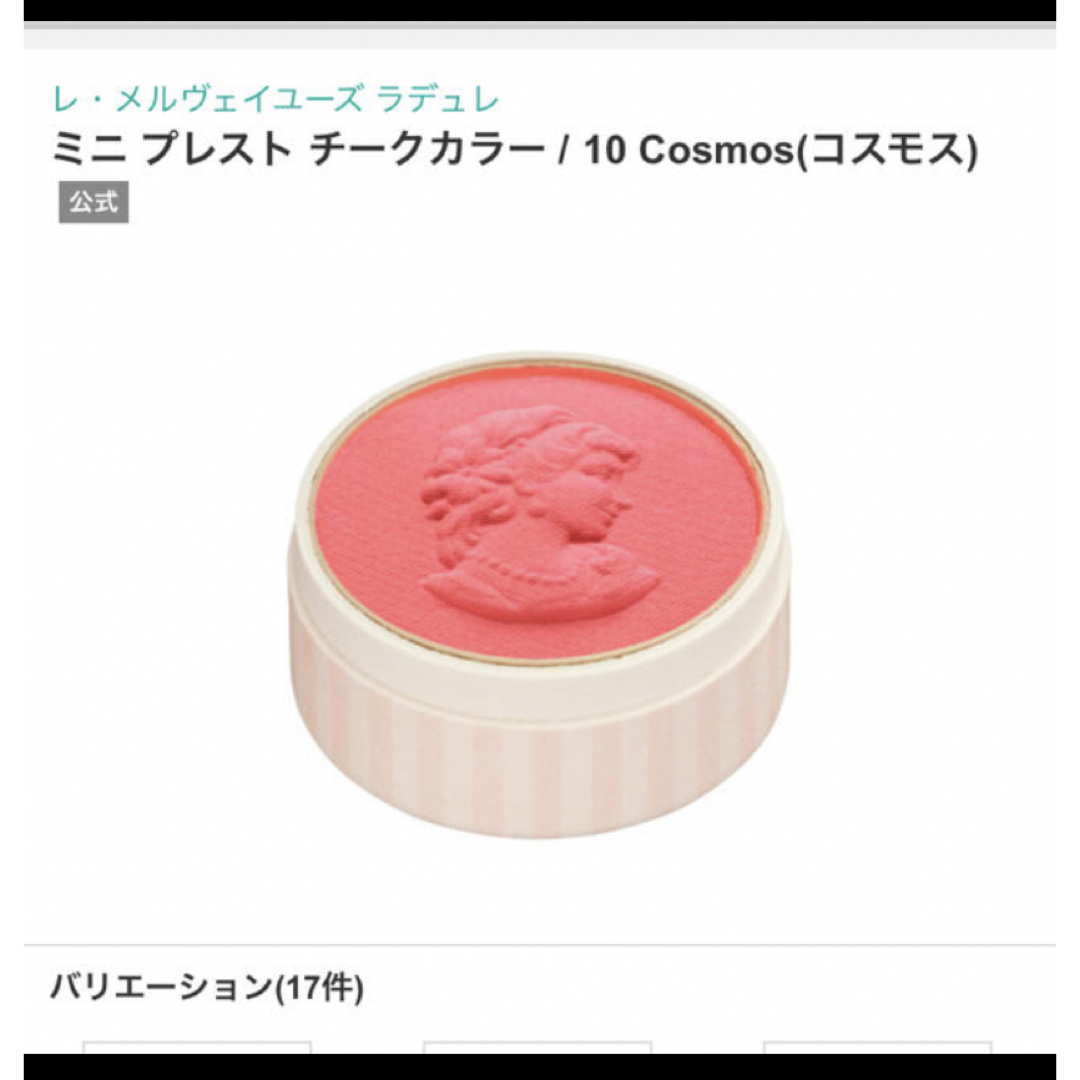Click the black bar at the top edge
Image resolution: width=1080 pixels, height=1080 pixels.
point(539,10)
